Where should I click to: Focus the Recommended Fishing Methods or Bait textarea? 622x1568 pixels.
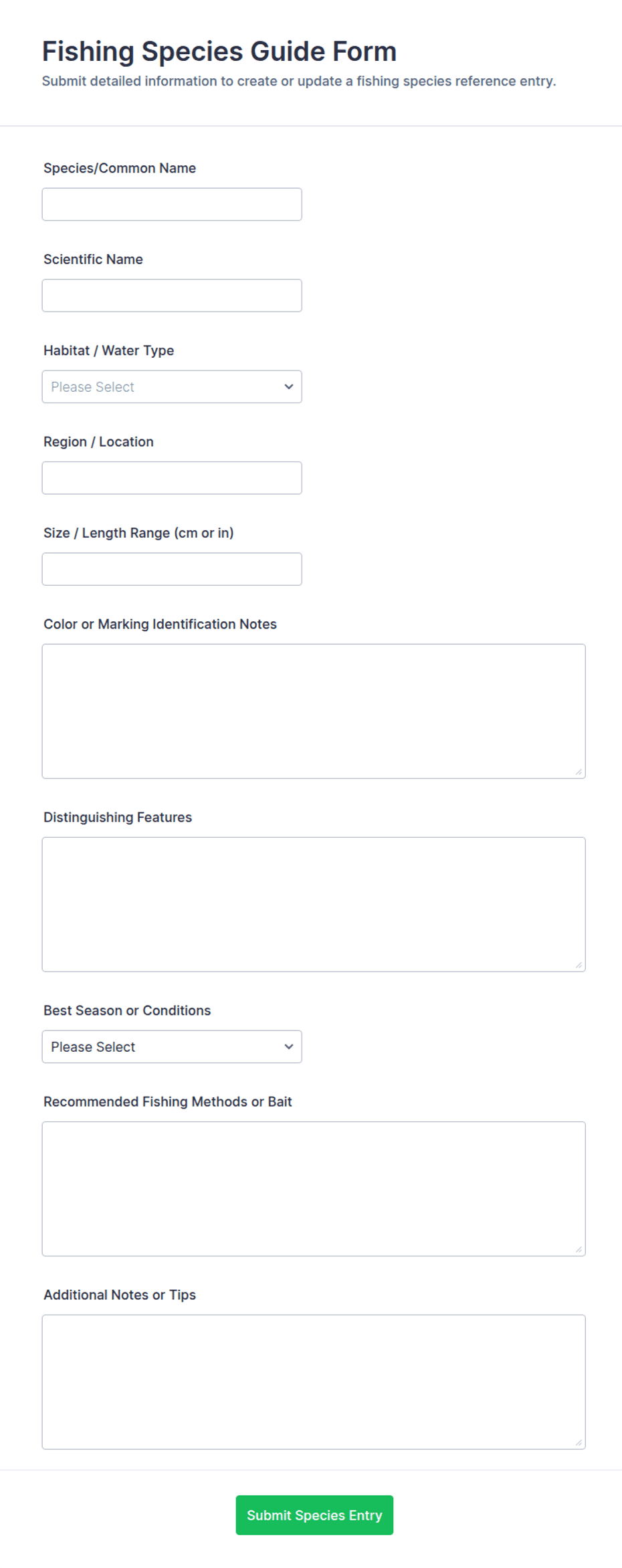pos(314,1189)
